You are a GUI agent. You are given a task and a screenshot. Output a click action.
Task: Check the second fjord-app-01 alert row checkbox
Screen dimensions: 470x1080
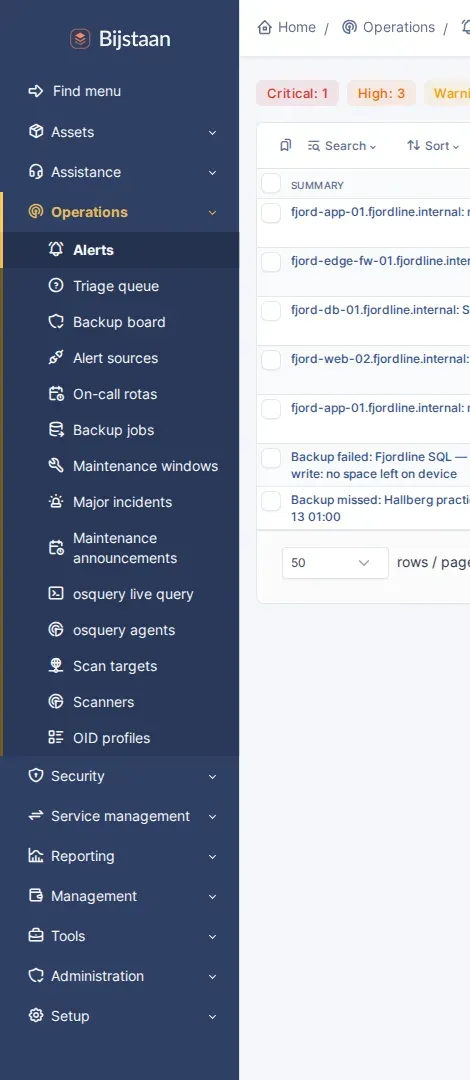[x=271, y=408]
